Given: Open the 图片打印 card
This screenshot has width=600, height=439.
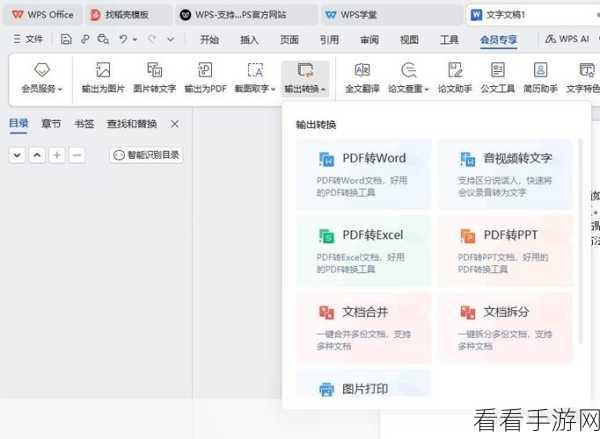Looking at the screenshot, I should click(x=364, y=384).
